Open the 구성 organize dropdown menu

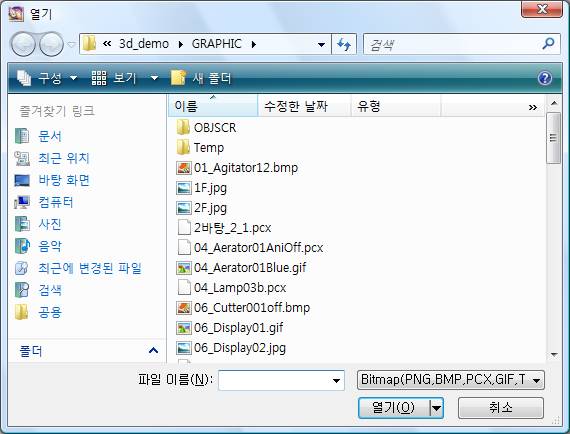click(x=47, y=78)
